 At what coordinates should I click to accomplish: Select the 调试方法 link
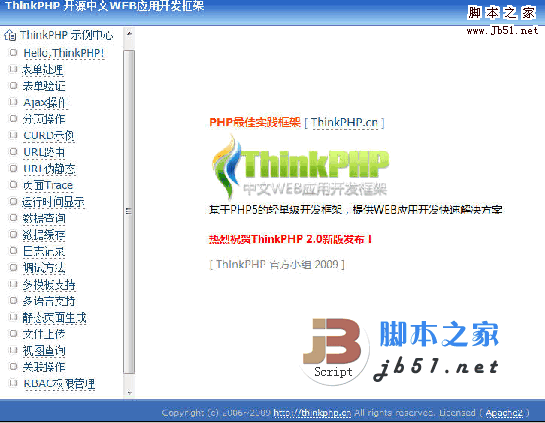[x=44, y=268]
